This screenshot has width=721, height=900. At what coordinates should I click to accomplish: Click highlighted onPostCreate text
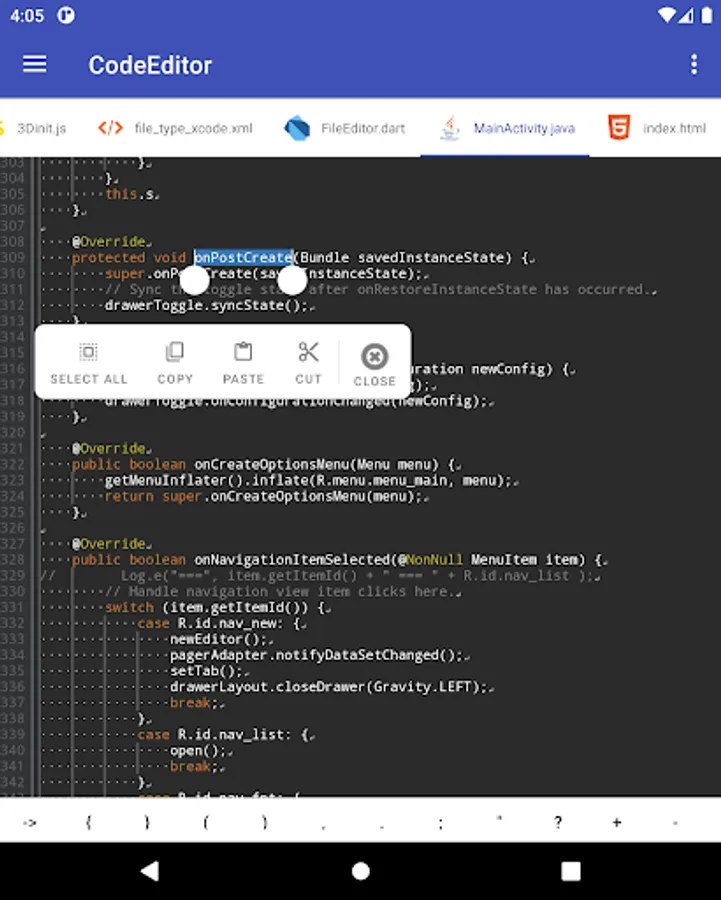[x=243, y=257]
